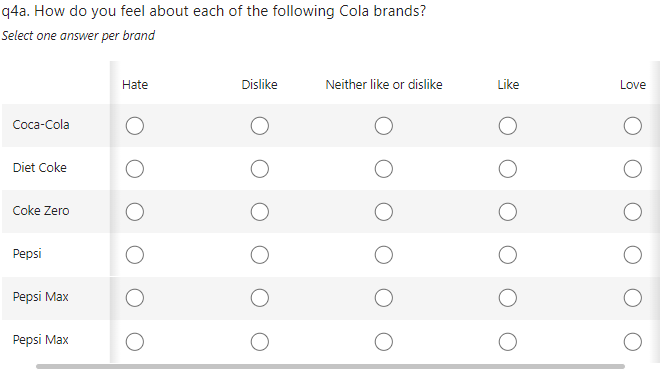This screenshot has height=373, width=672.
Task: Select Hate for Pepsi
Action: coord(135,255)
